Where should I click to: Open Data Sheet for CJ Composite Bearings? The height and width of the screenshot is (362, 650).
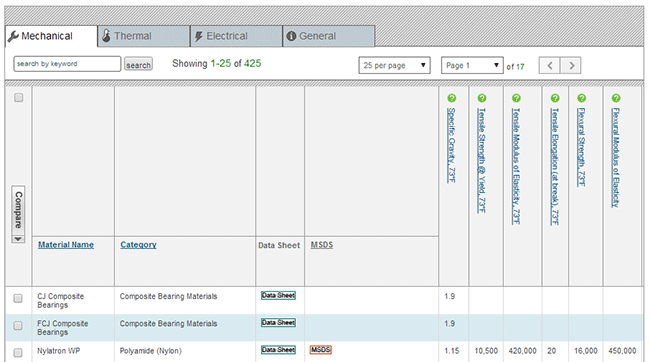tap(278, 296)
